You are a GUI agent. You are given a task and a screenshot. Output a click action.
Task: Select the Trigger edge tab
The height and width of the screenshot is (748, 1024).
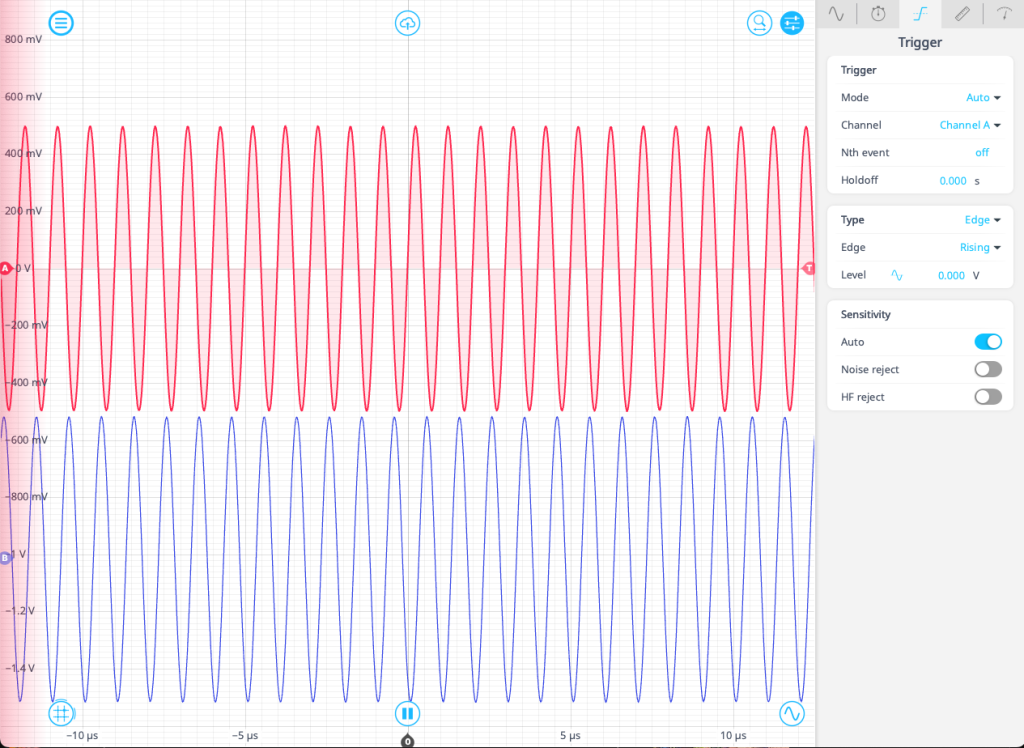point(920,14)
